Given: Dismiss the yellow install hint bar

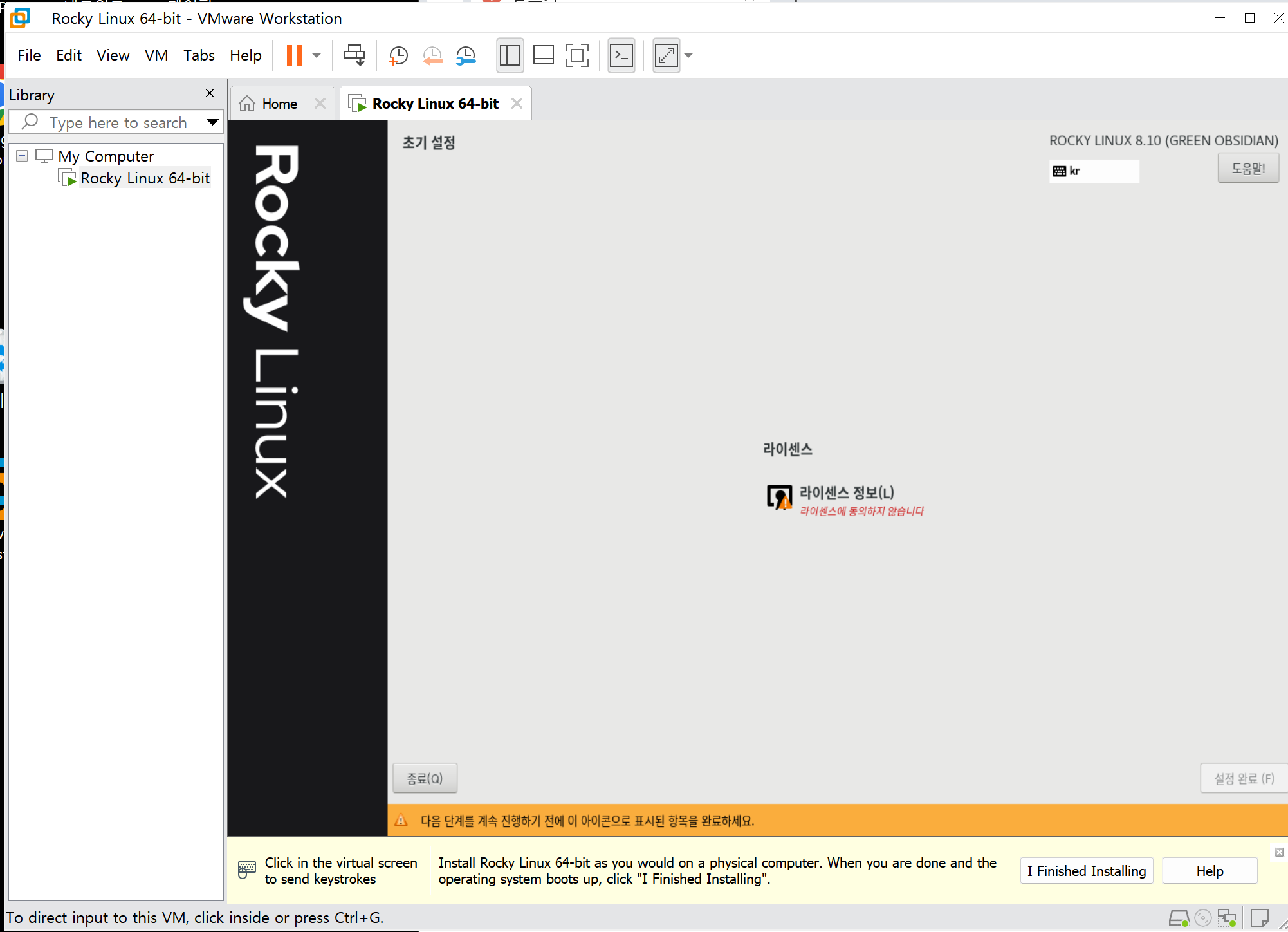Looking at the screenshot, I should 1279,852.
